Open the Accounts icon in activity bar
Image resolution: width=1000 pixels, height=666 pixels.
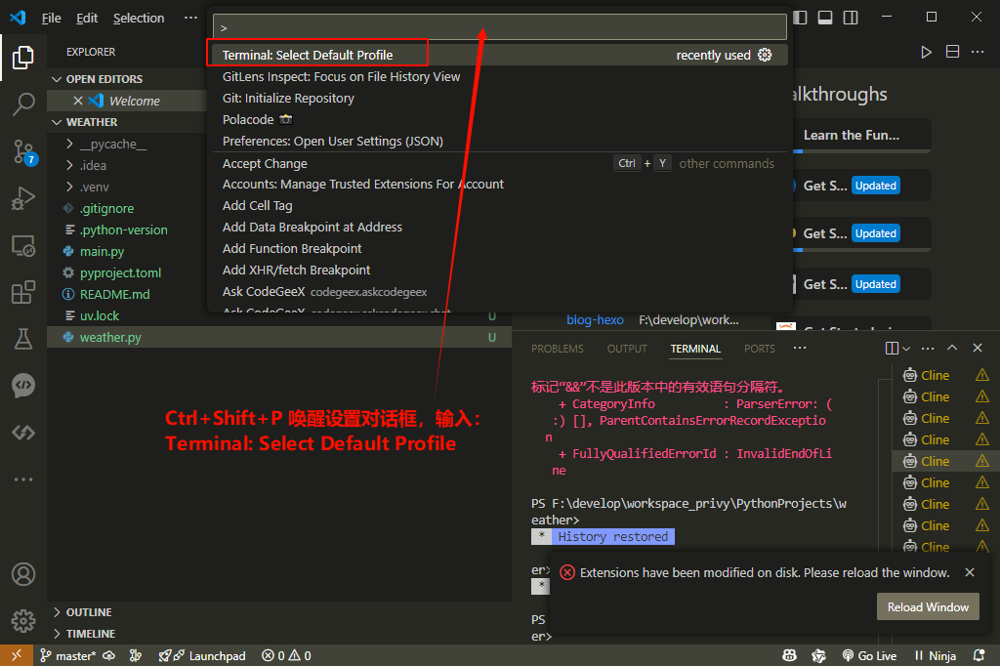[x=23, y=574]
